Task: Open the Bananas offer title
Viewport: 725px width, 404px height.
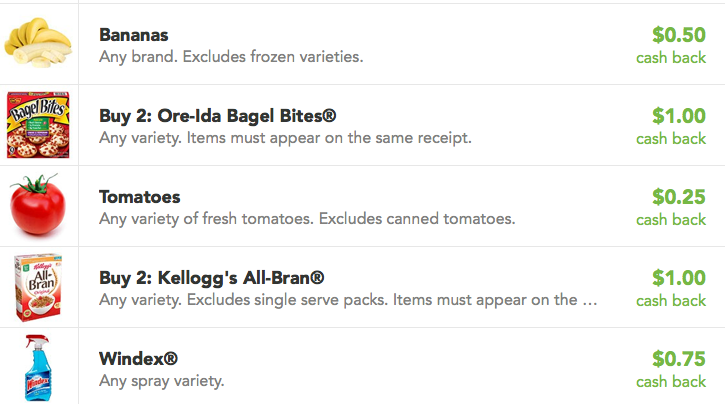Action: tap(134, 35)
